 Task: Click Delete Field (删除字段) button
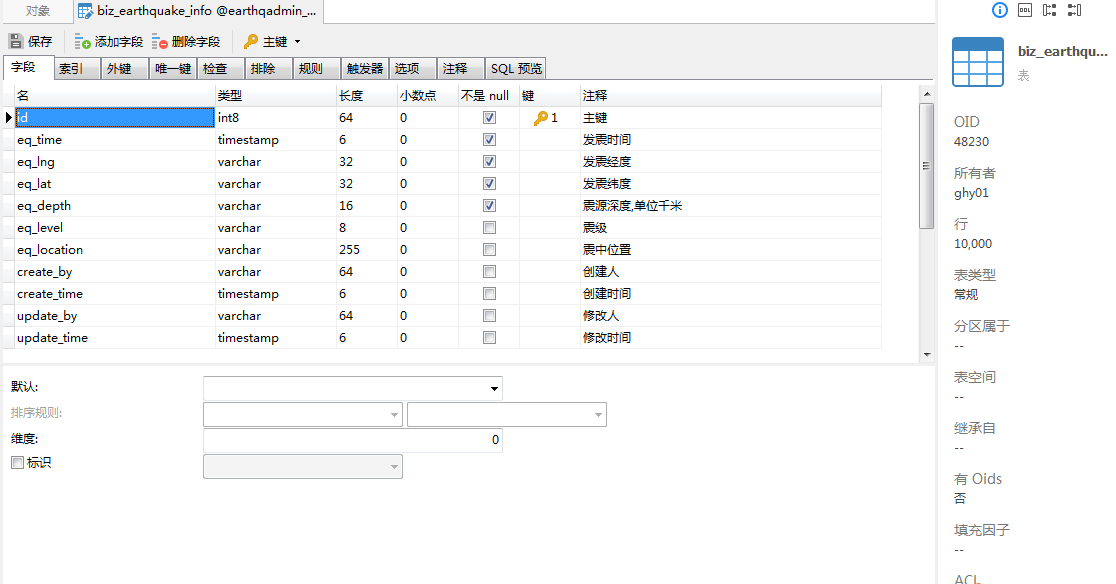[x=186, y=42]
